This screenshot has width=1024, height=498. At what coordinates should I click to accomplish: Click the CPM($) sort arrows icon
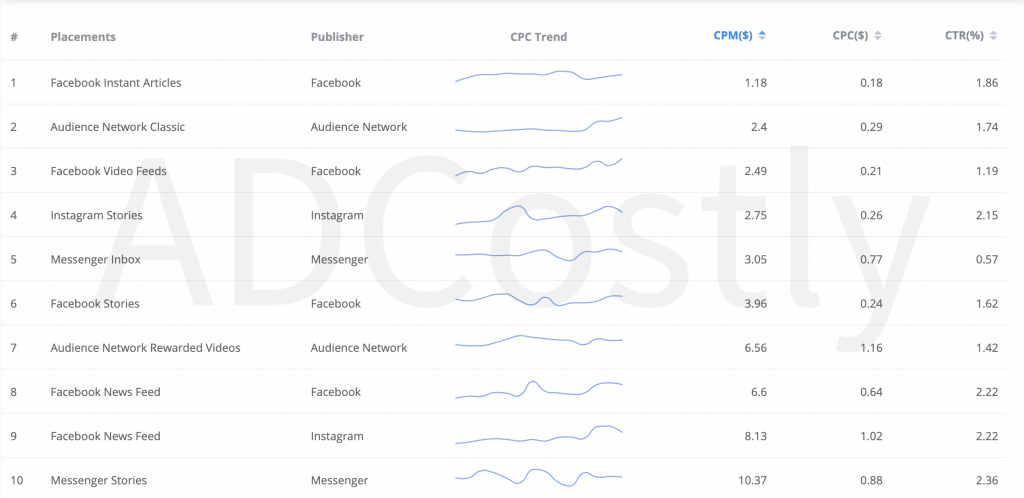pyautogui.click(x=762, y=37)
